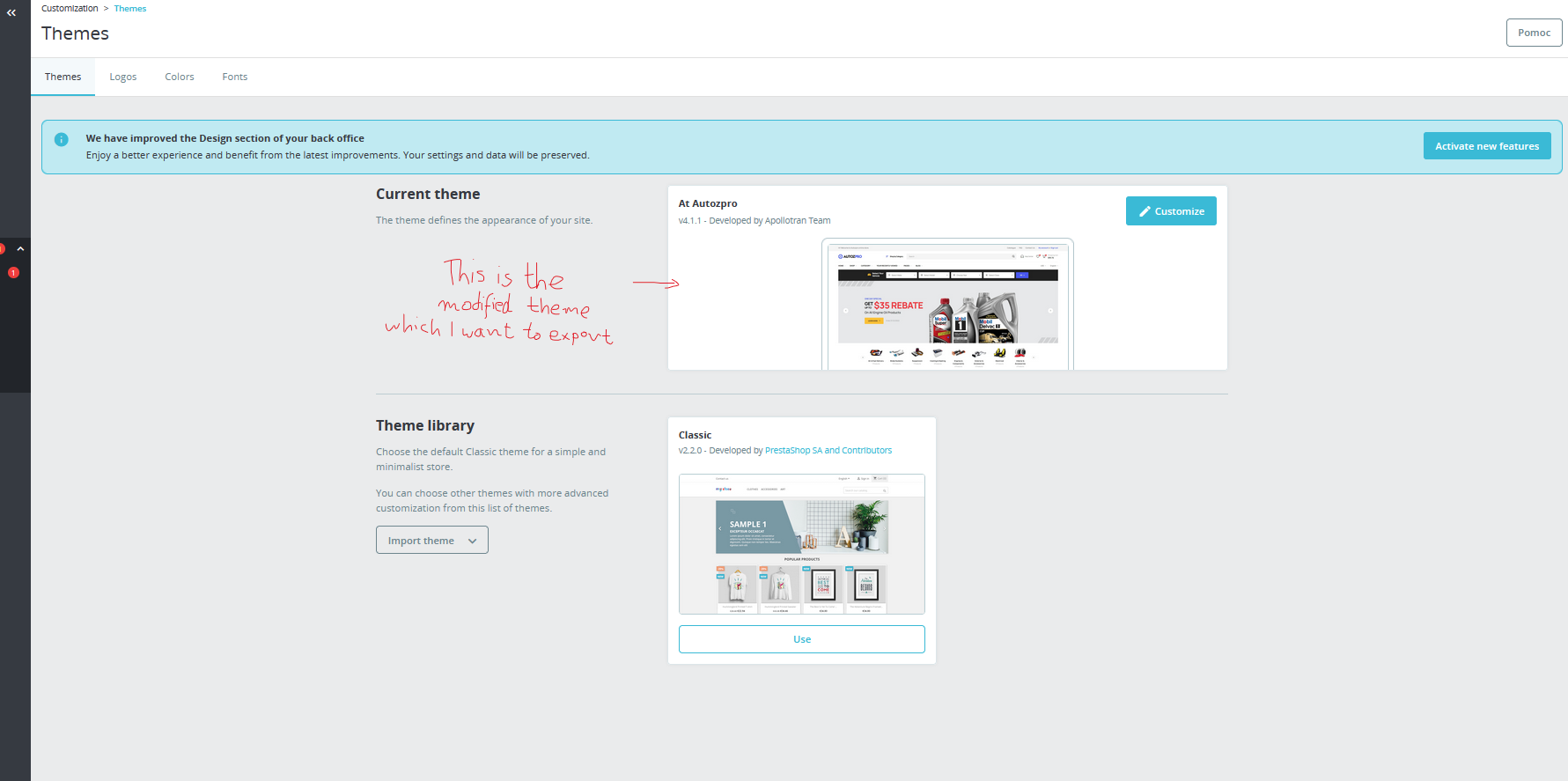Open the Themes tab
The image size is (1568, 781).
(x=63, y=77)
